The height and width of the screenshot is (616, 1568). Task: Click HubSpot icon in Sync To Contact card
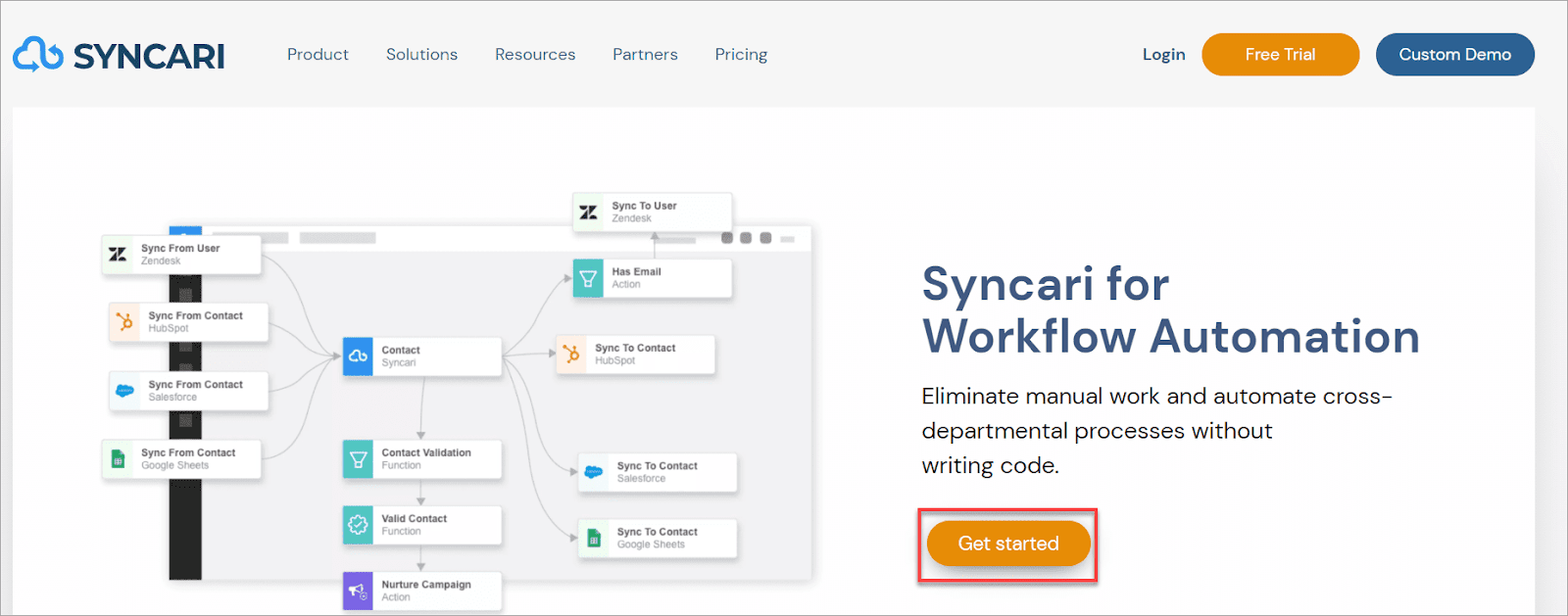point(571,354)
